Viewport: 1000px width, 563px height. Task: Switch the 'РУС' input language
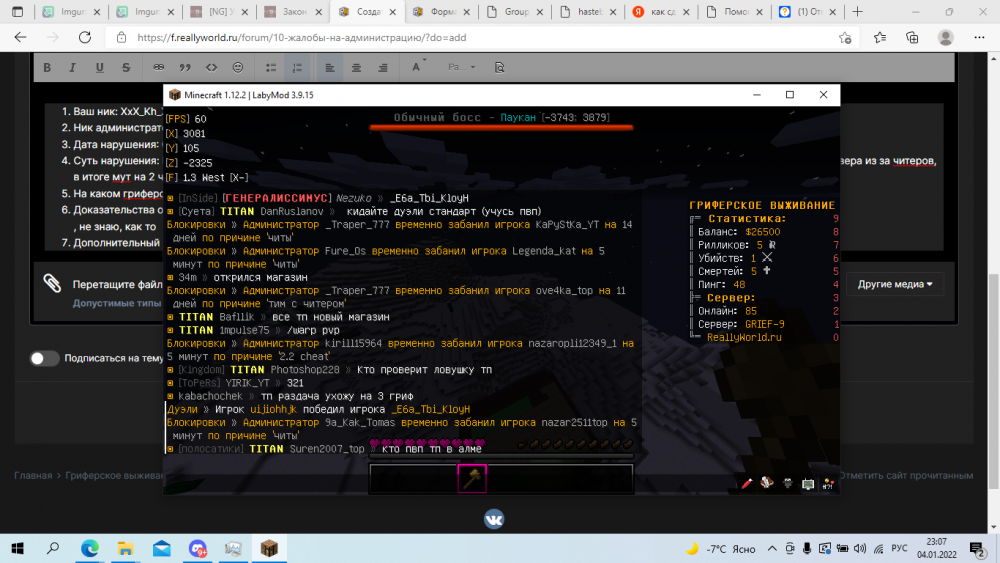pyautogui.click(x=899, y=548)
